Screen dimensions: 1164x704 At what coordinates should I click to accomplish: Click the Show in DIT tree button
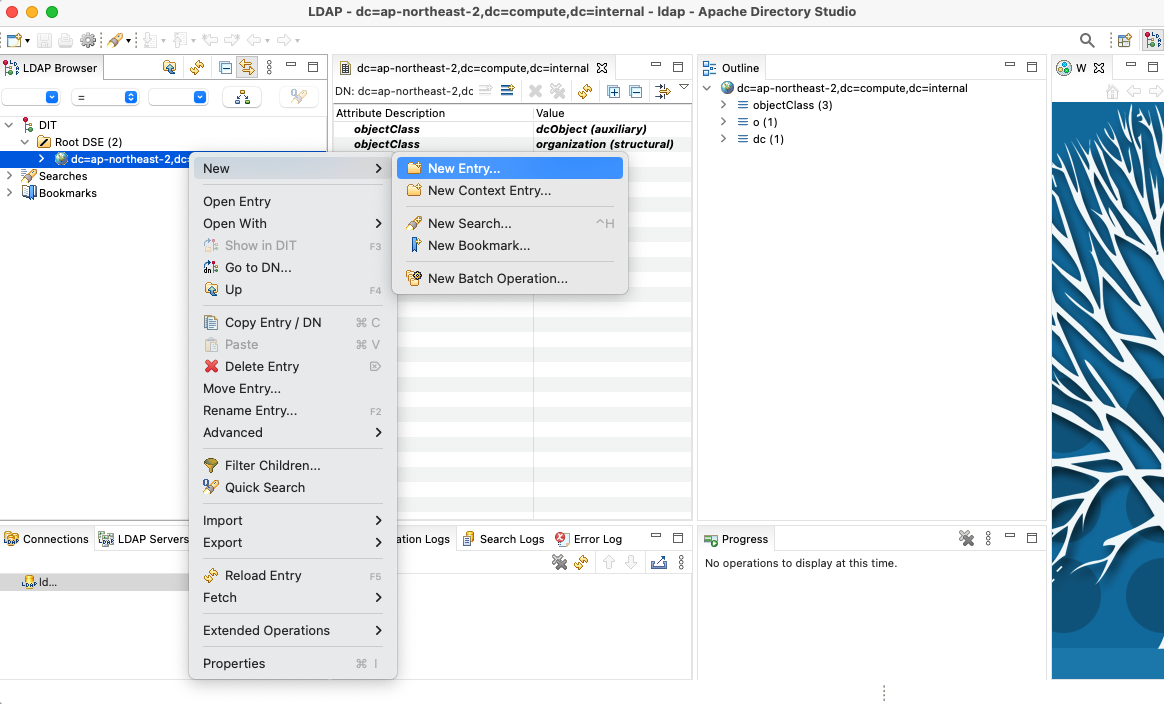242,97
